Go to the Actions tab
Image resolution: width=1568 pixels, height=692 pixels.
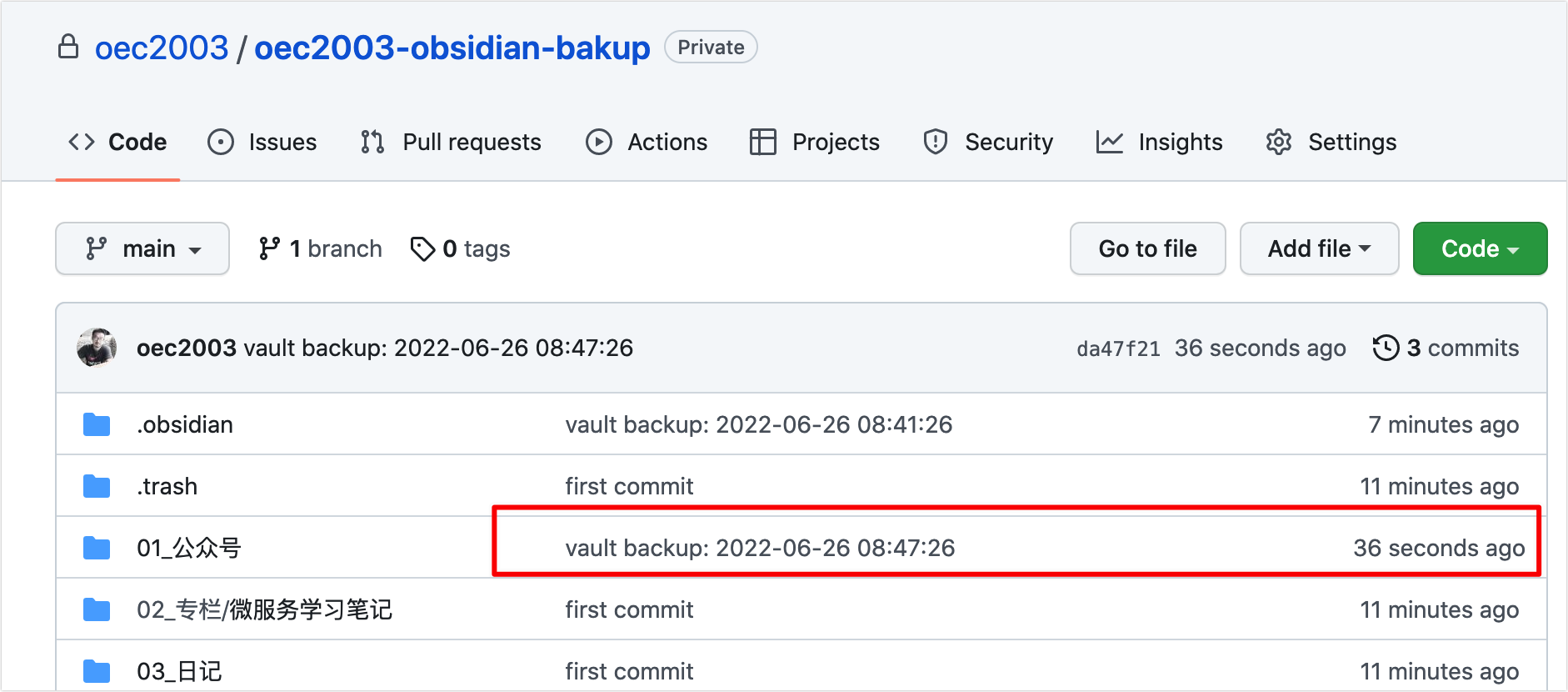pyautogui.click(x=647, y=142)
